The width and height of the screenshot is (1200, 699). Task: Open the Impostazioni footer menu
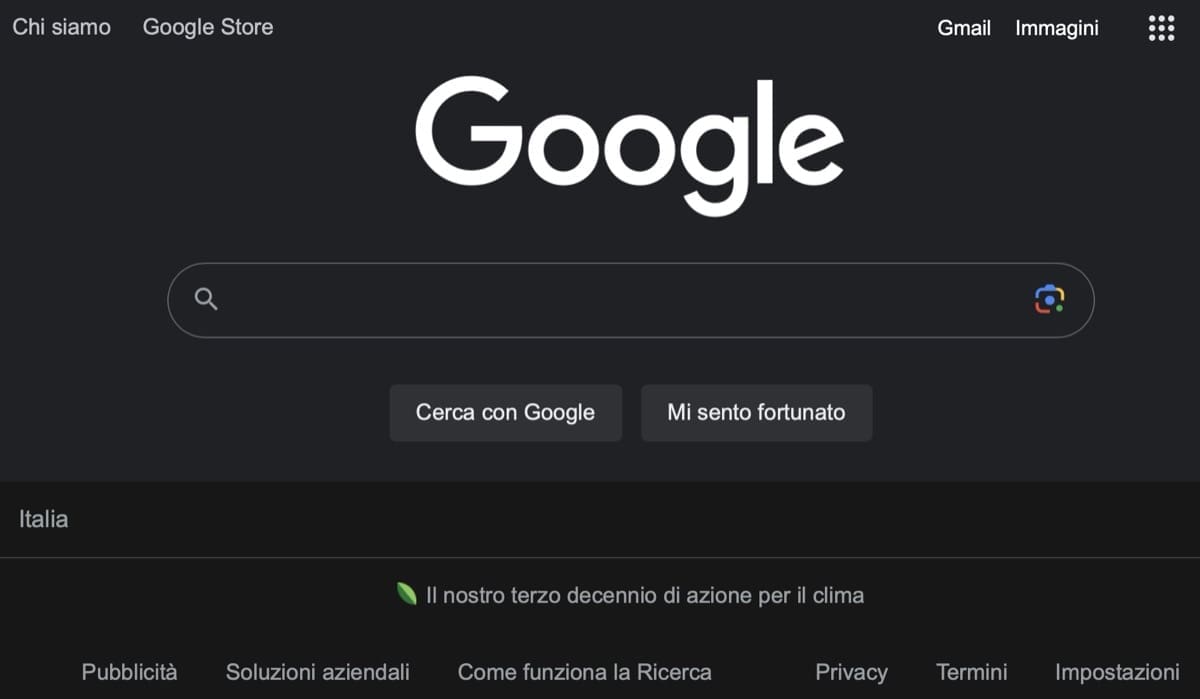(x=1117, y=672)
